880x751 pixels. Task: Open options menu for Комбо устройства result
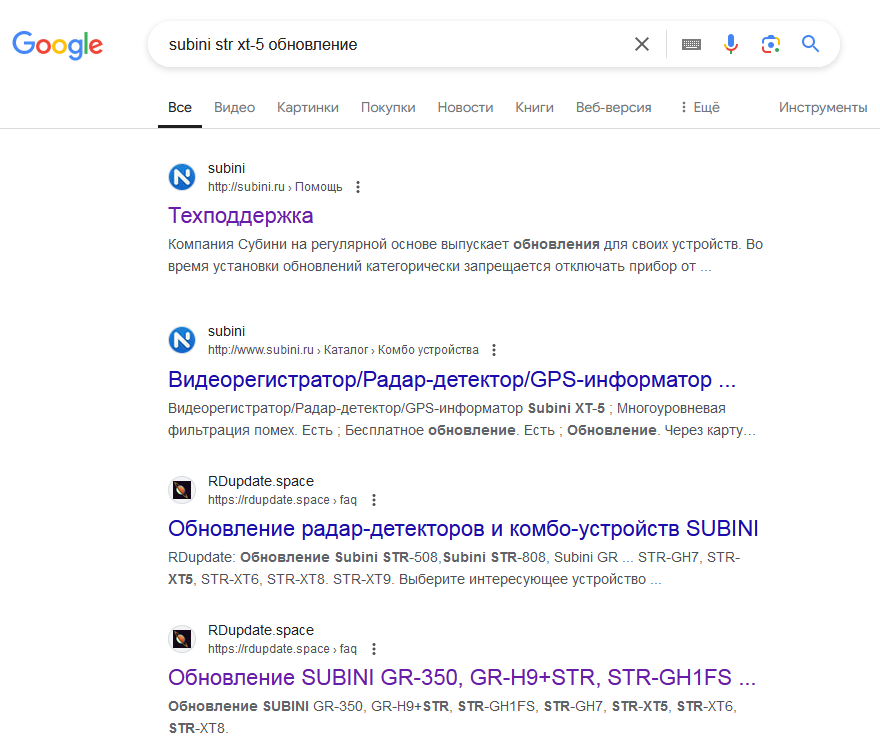pyautogui.click(x=494, y=350)
